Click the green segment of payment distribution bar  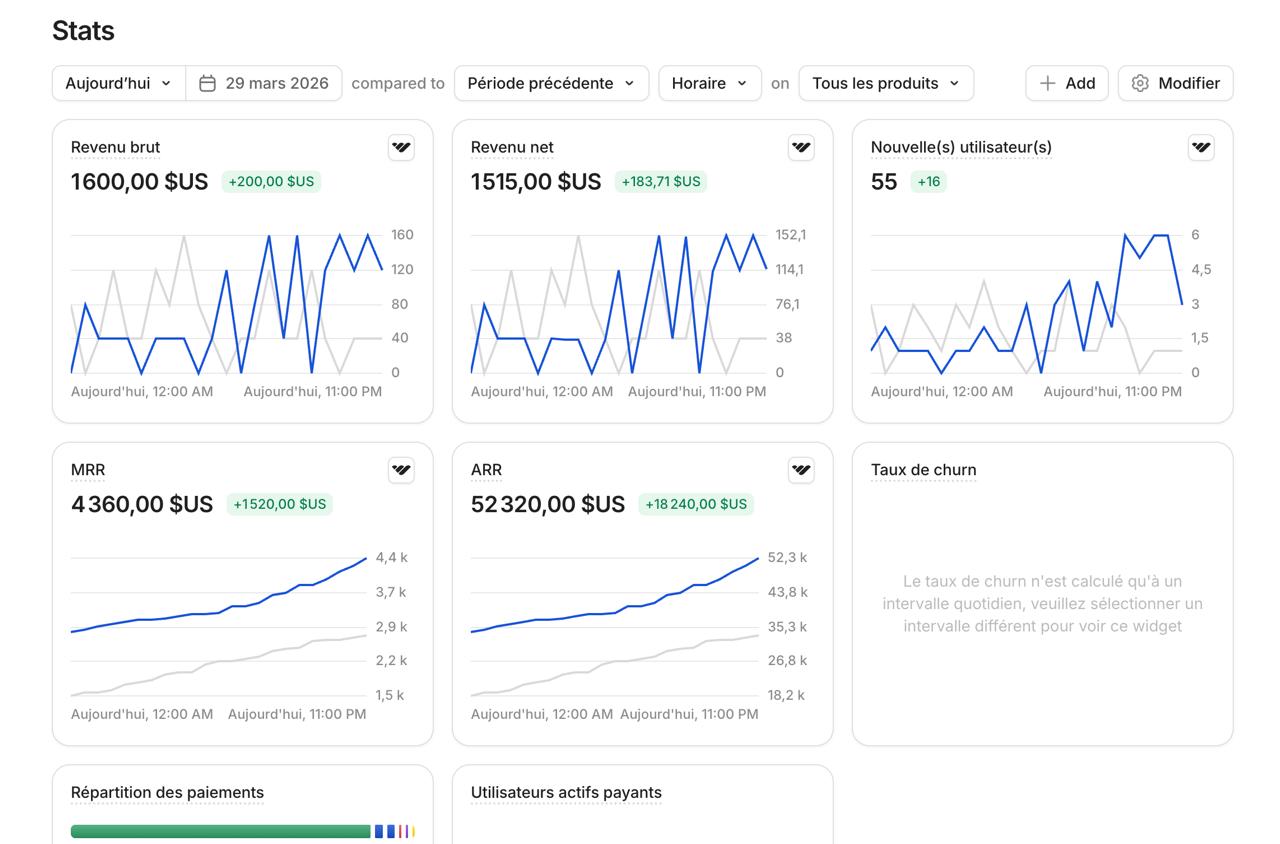tap(220, 831)
